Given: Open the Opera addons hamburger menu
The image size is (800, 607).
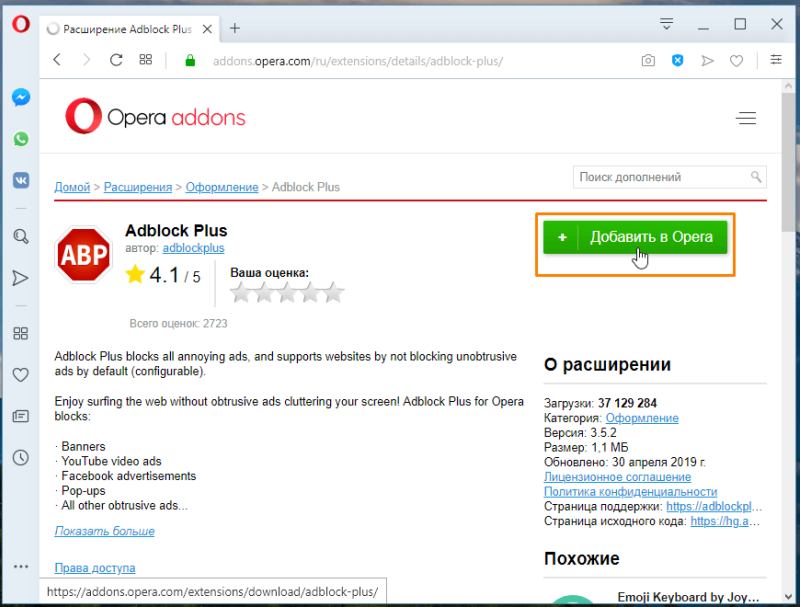Looking at the screenshot, I should pos(746,118).
